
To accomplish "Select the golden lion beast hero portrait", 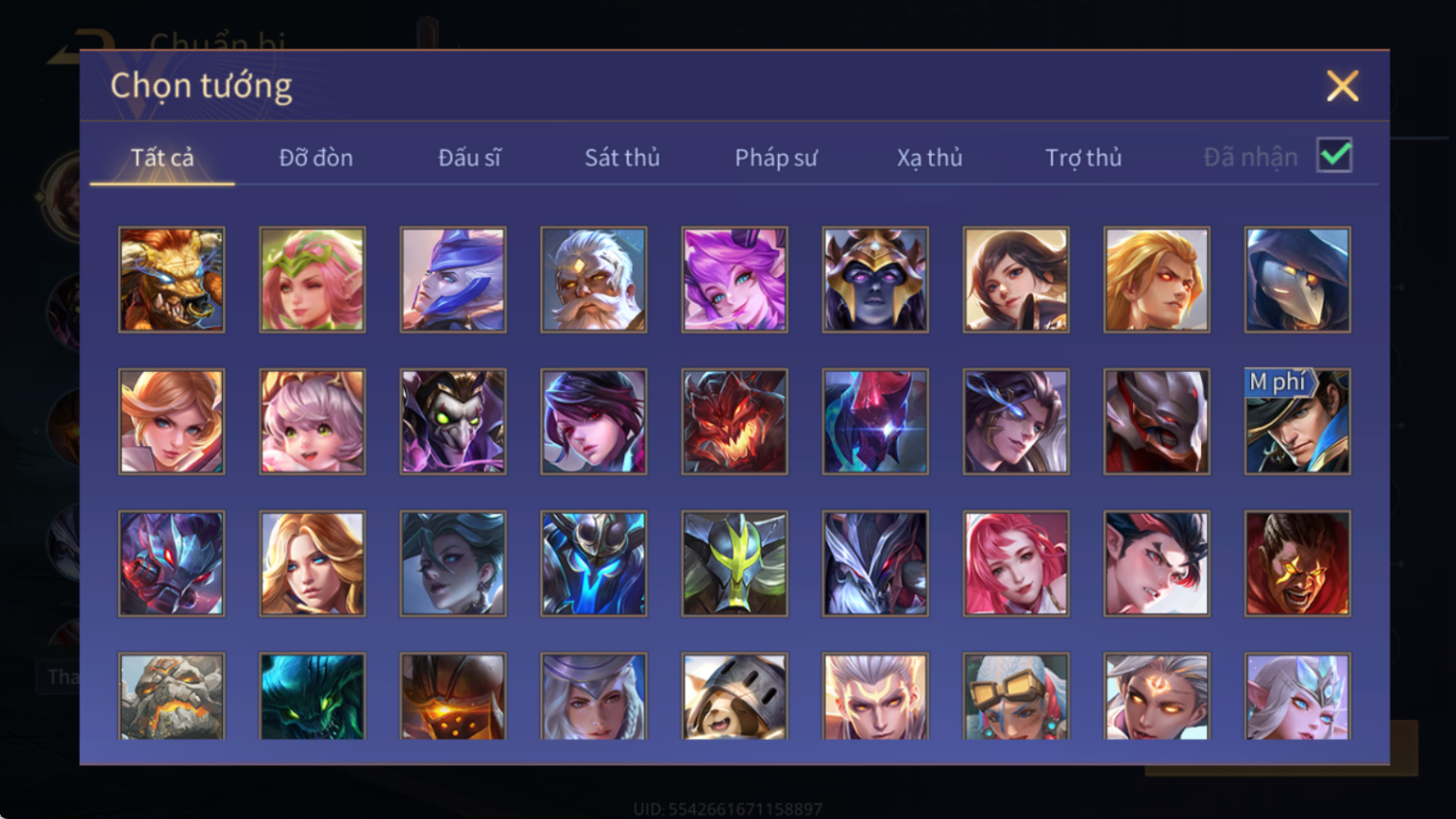I will 171,280.
